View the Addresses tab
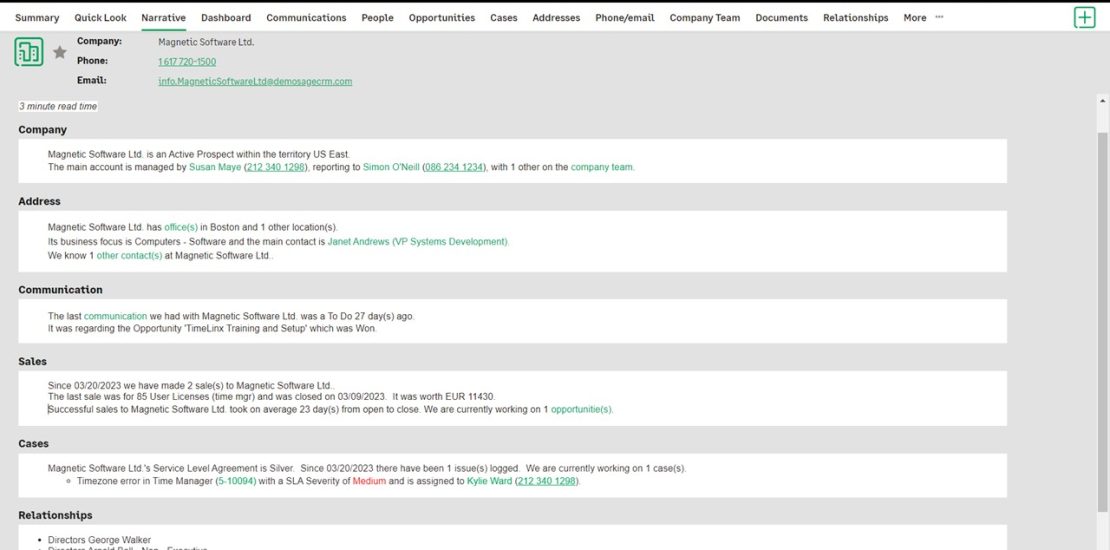Viewport: 1110px width, 550px height. (556, 18)
